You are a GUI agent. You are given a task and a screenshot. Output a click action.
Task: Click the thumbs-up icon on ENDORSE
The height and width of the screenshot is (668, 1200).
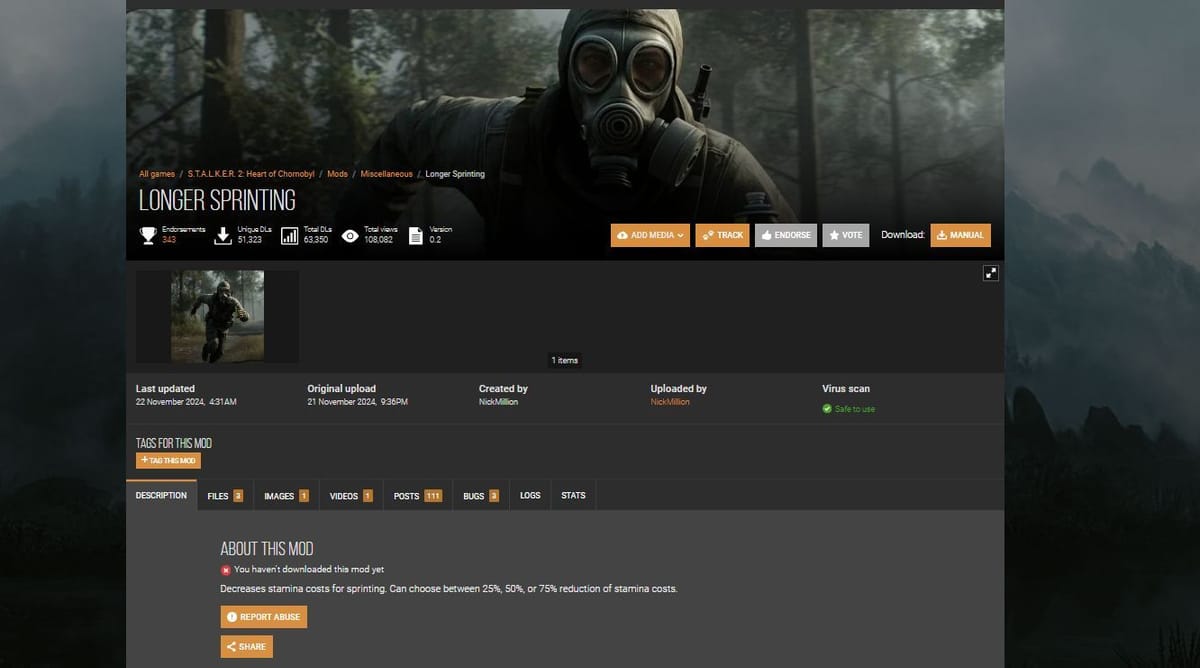click(765, 235)
